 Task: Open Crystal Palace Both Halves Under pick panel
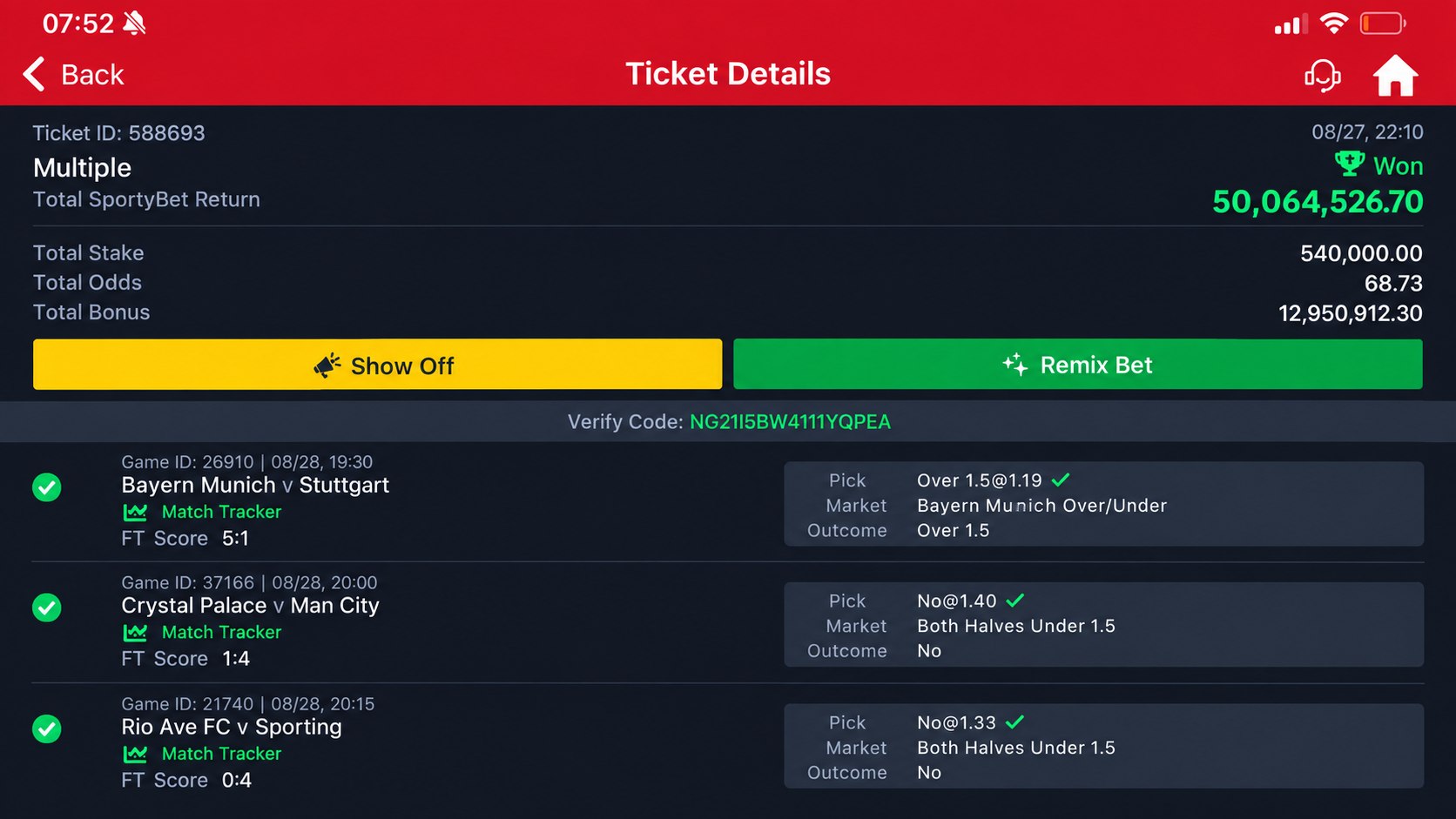pyautogui.click(x=1103, y=625)
